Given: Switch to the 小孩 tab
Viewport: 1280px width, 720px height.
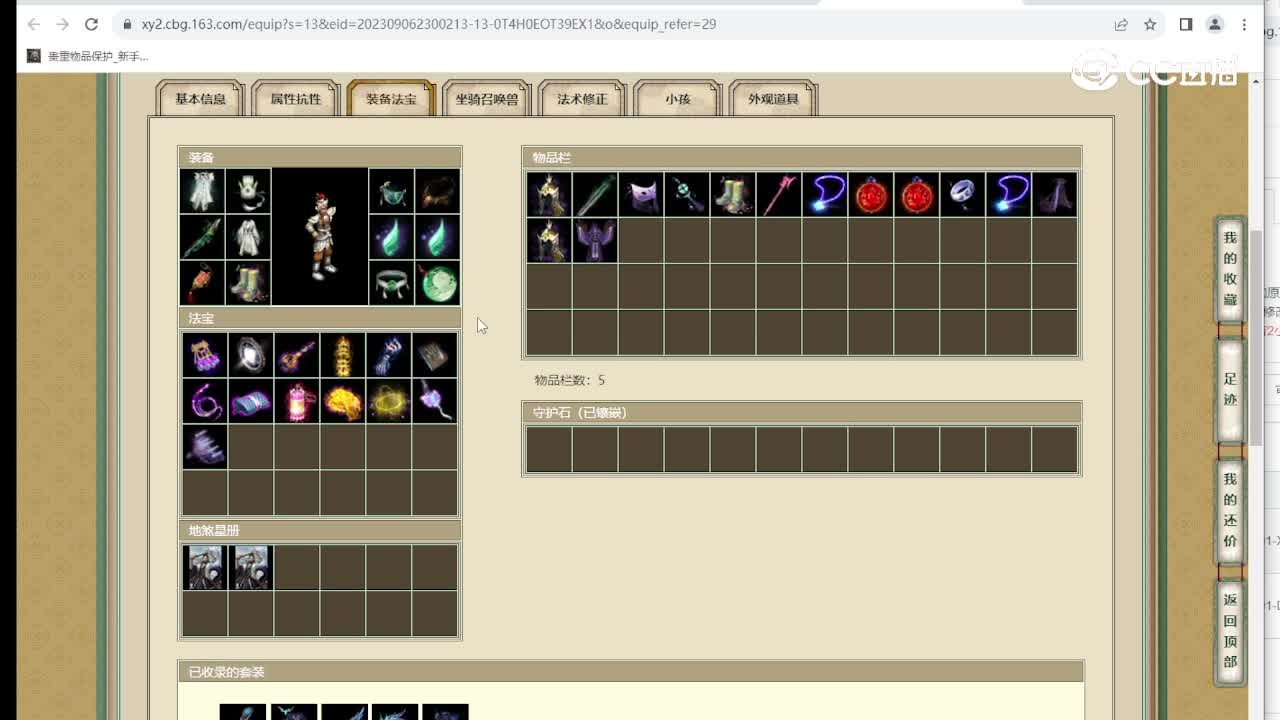Looking at the screenshot, I should (x=678, y=99).
